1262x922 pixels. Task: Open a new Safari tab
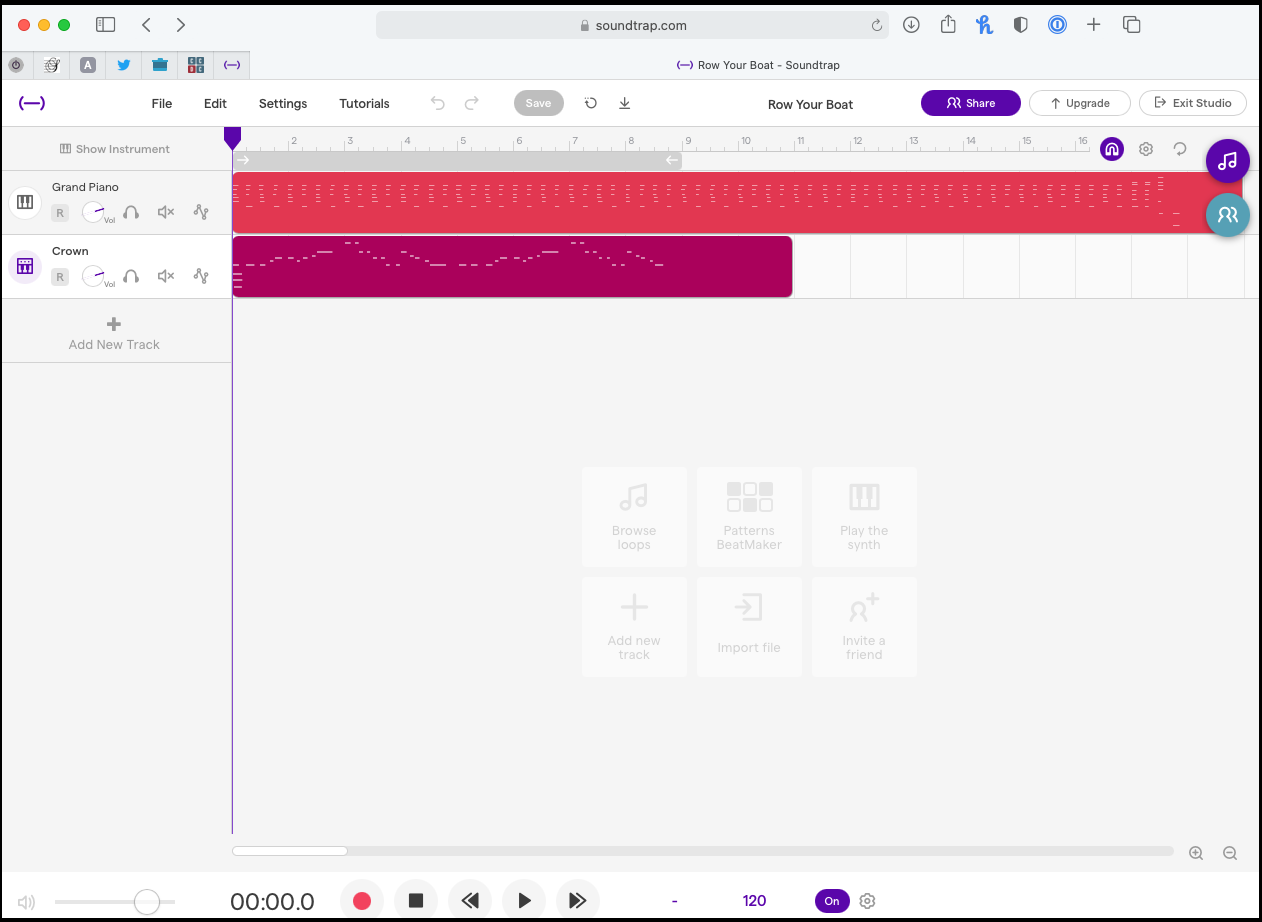[x=1094, y=25]
